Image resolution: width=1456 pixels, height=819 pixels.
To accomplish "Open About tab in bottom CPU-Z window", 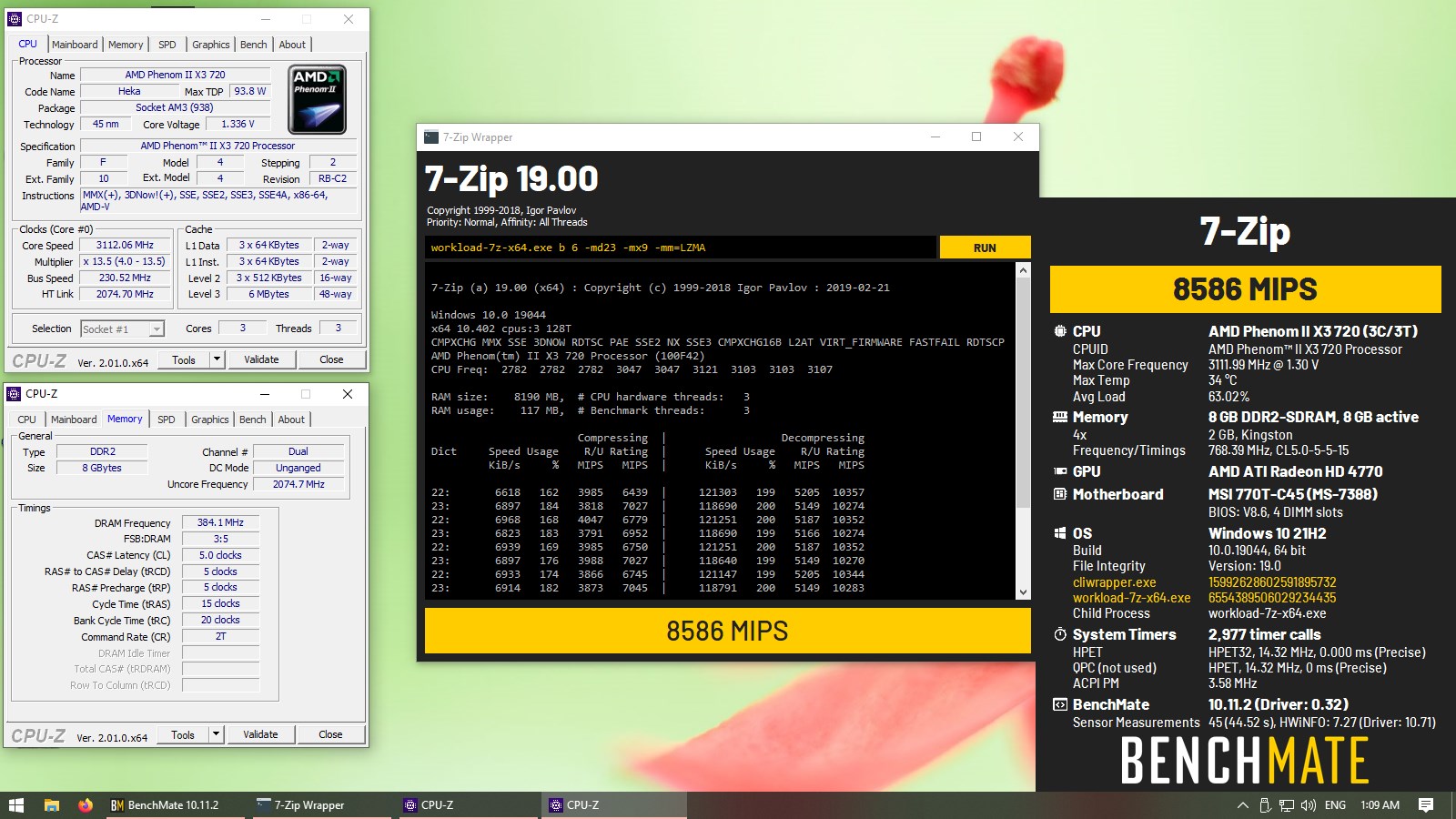I will (291, 420).
